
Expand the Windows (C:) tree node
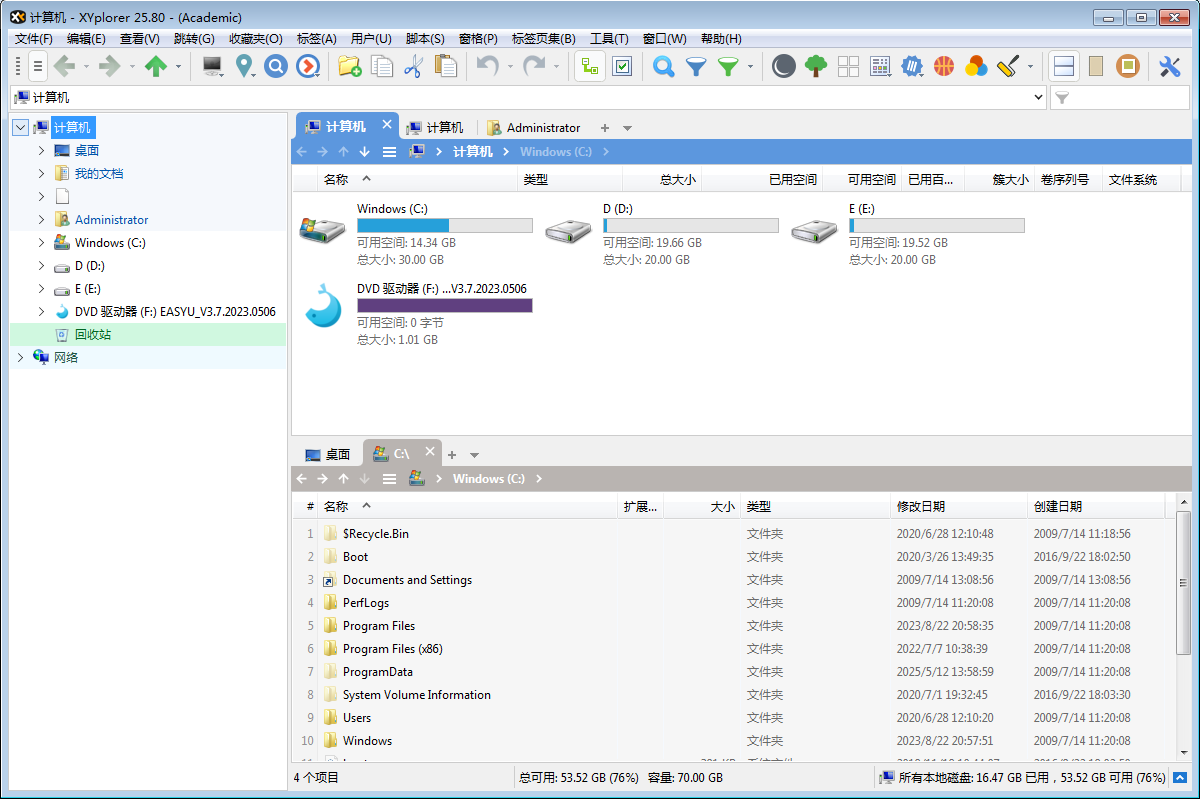[41, 243]
